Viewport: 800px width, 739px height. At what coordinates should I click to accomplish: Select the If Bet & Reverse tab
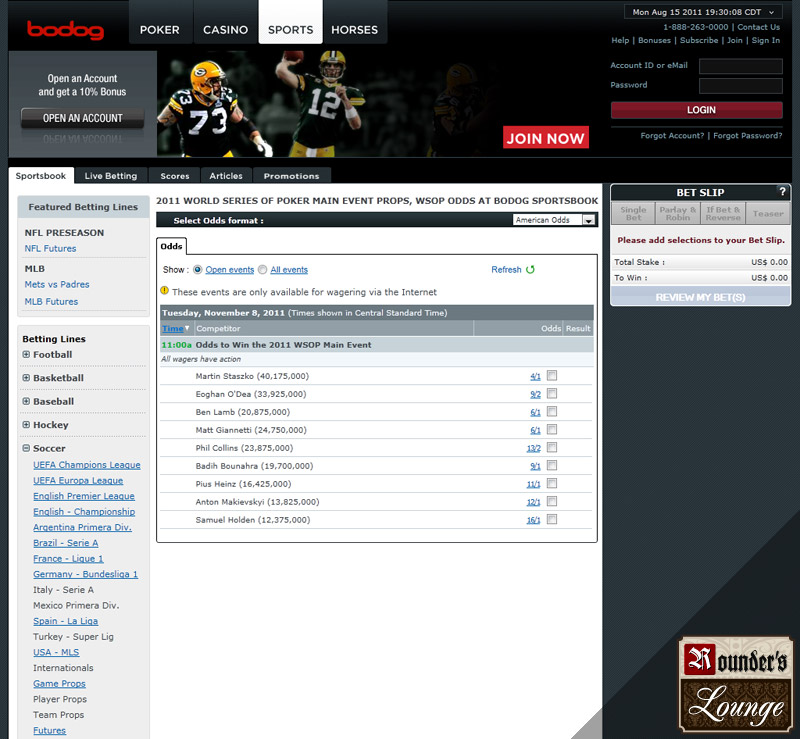click(723, 213)
